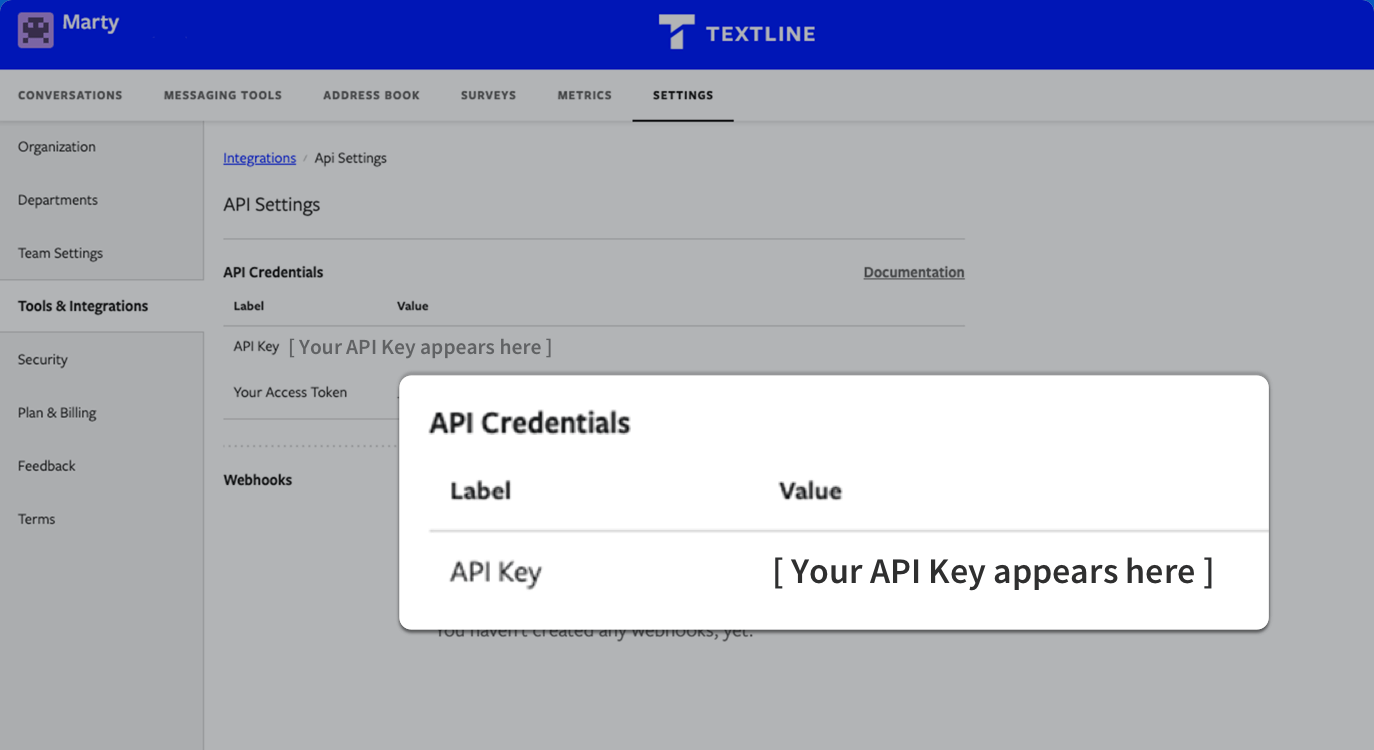The width and height of the screenshot is (1374, 750).
Task: Click the Label column header in the callout
Action: (481, 491)
